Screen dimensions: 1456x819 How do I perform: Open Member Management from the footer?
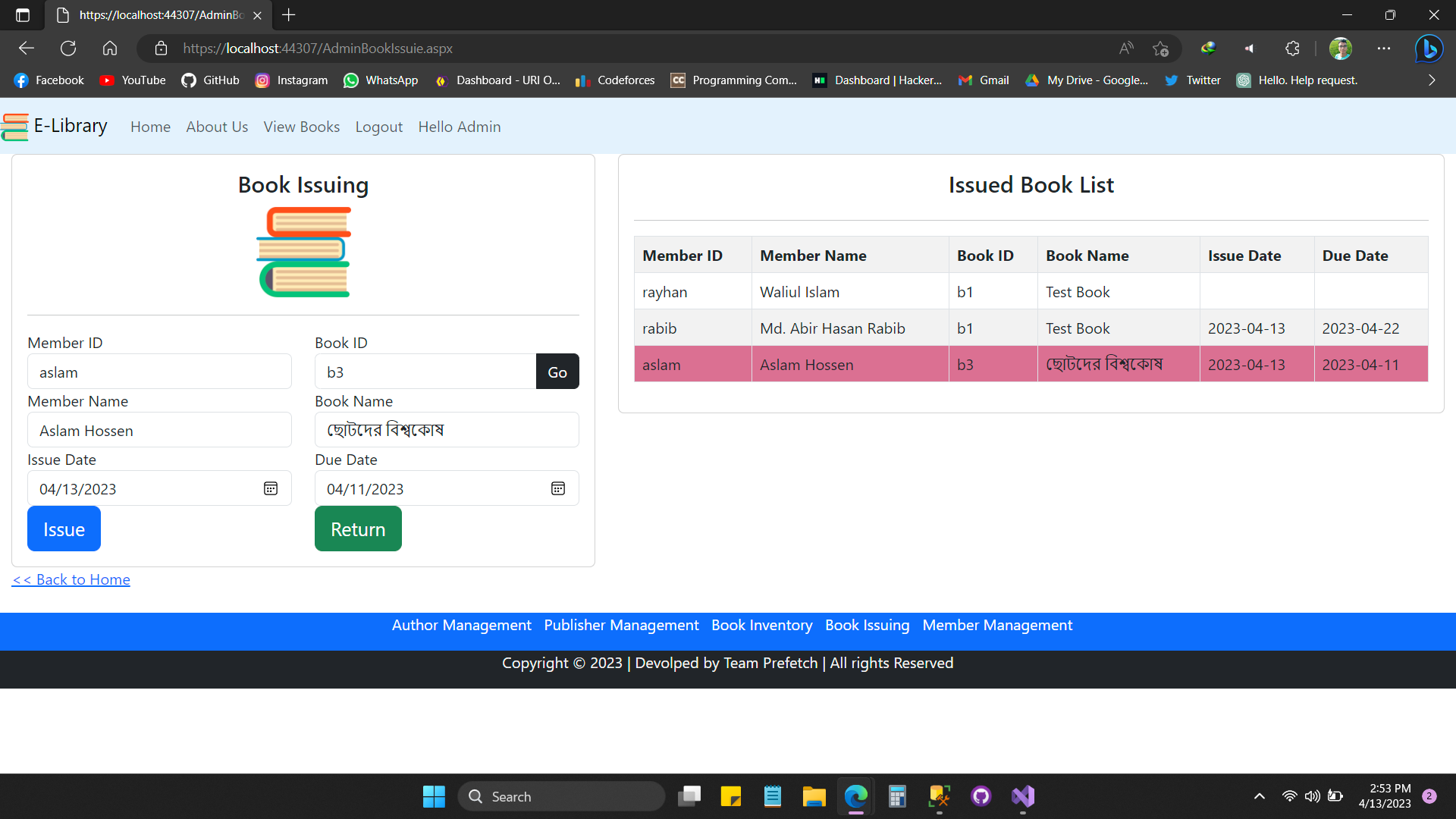997,625
